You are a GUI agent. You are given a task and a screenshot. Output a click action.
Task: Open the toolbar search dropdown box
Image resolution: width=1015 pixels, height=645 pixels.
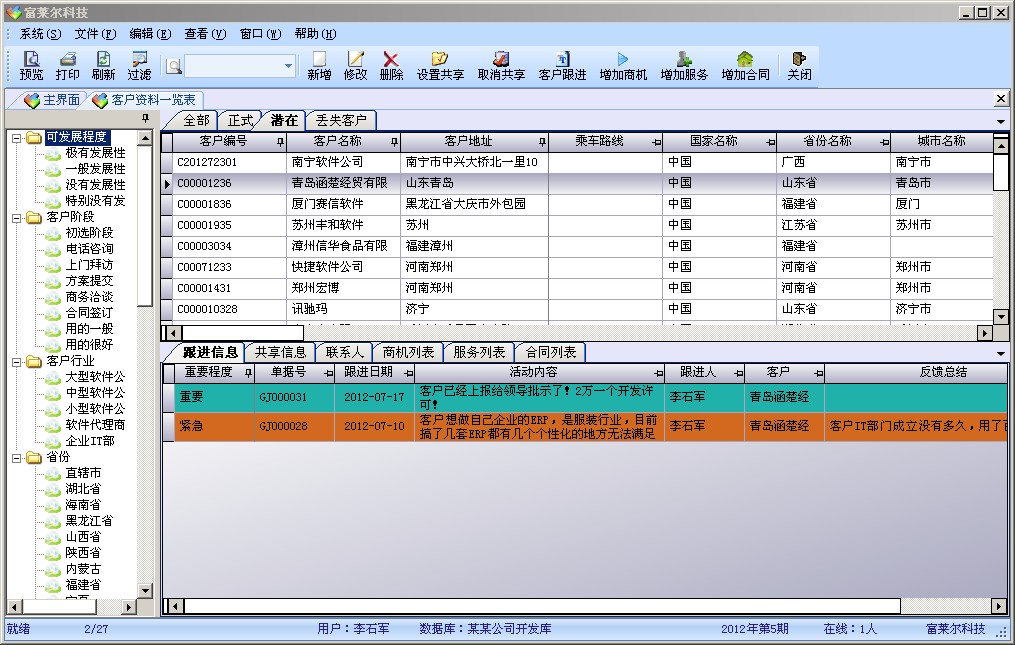(289, 66)
